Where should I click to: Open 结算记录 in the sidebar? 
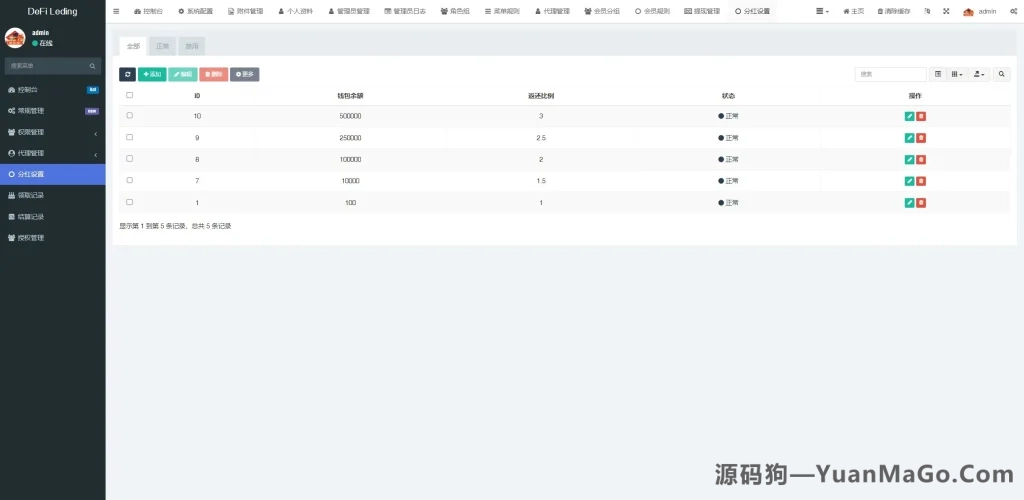tap(52, 217)
